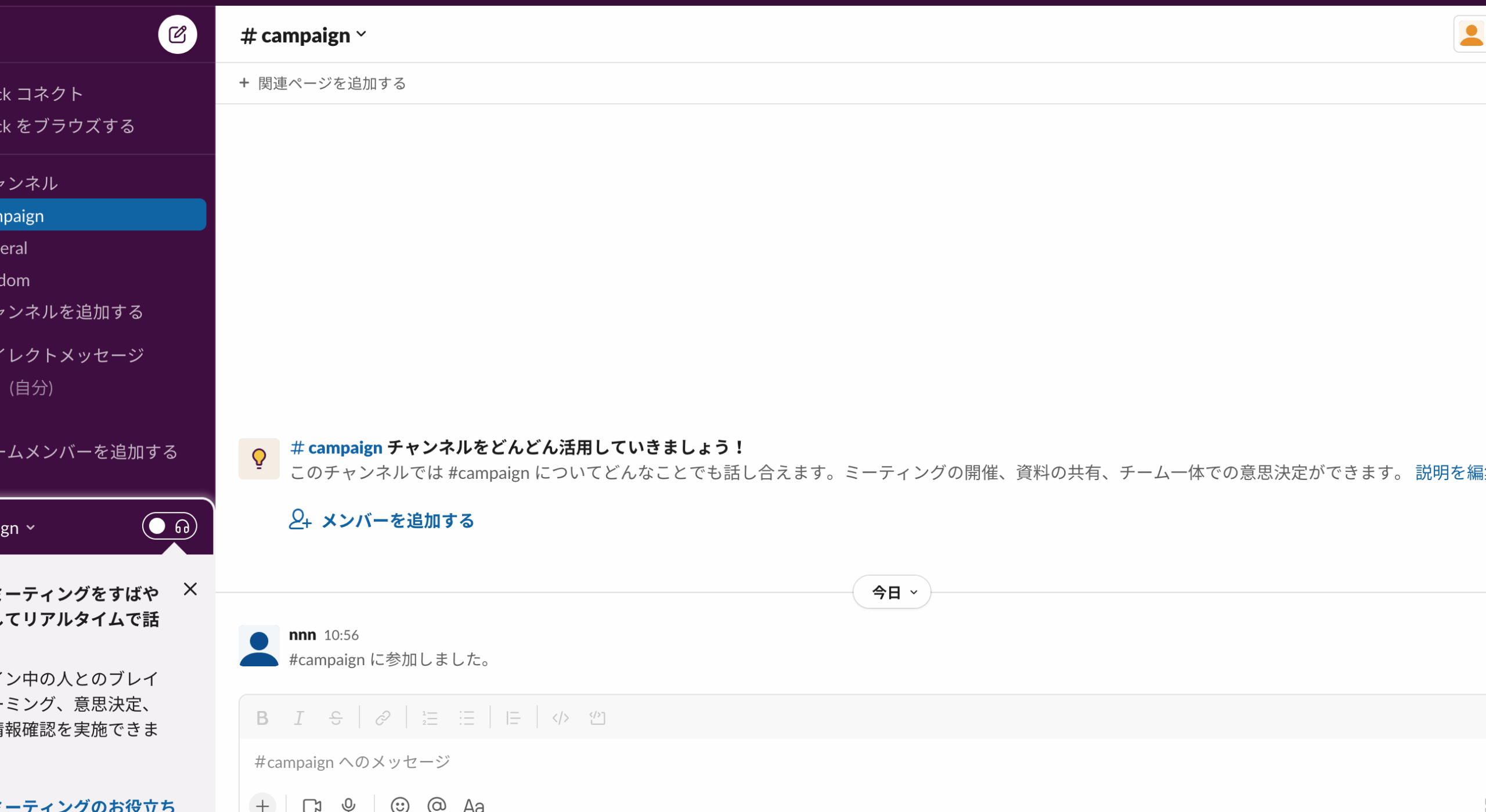Apply strikethrough formatting

(x=336, y=718)
